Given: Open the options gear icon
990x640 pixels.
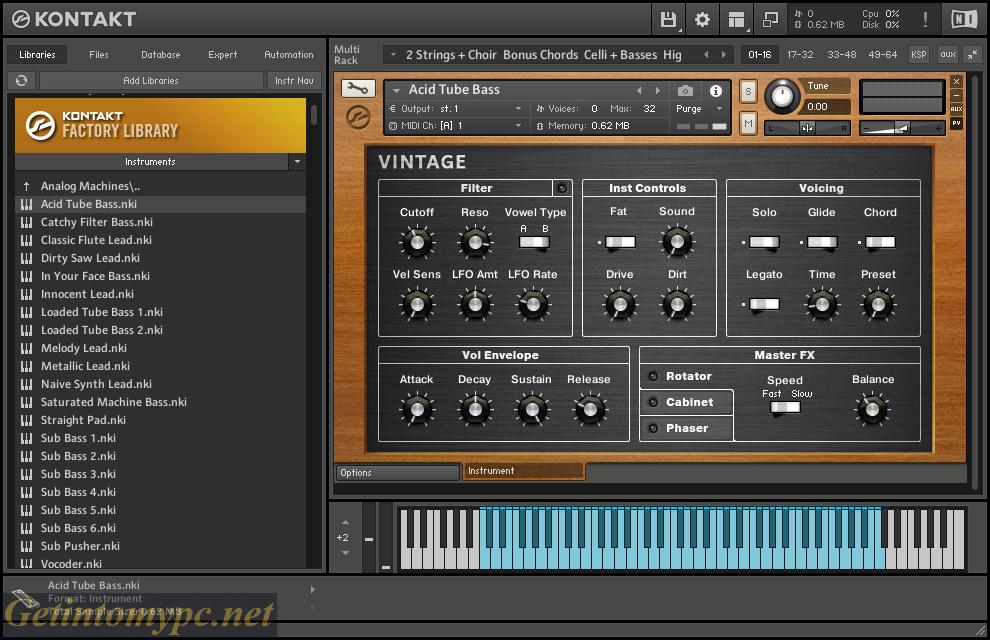Looking at the screenshot, I should tap(702, 20).
